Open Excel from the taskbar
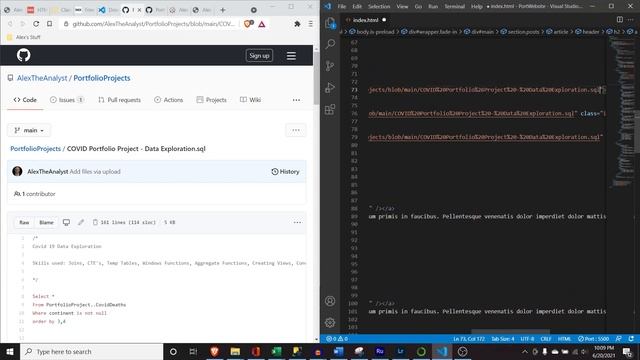Viewport: 640px width, 360px height. (276, 351)
